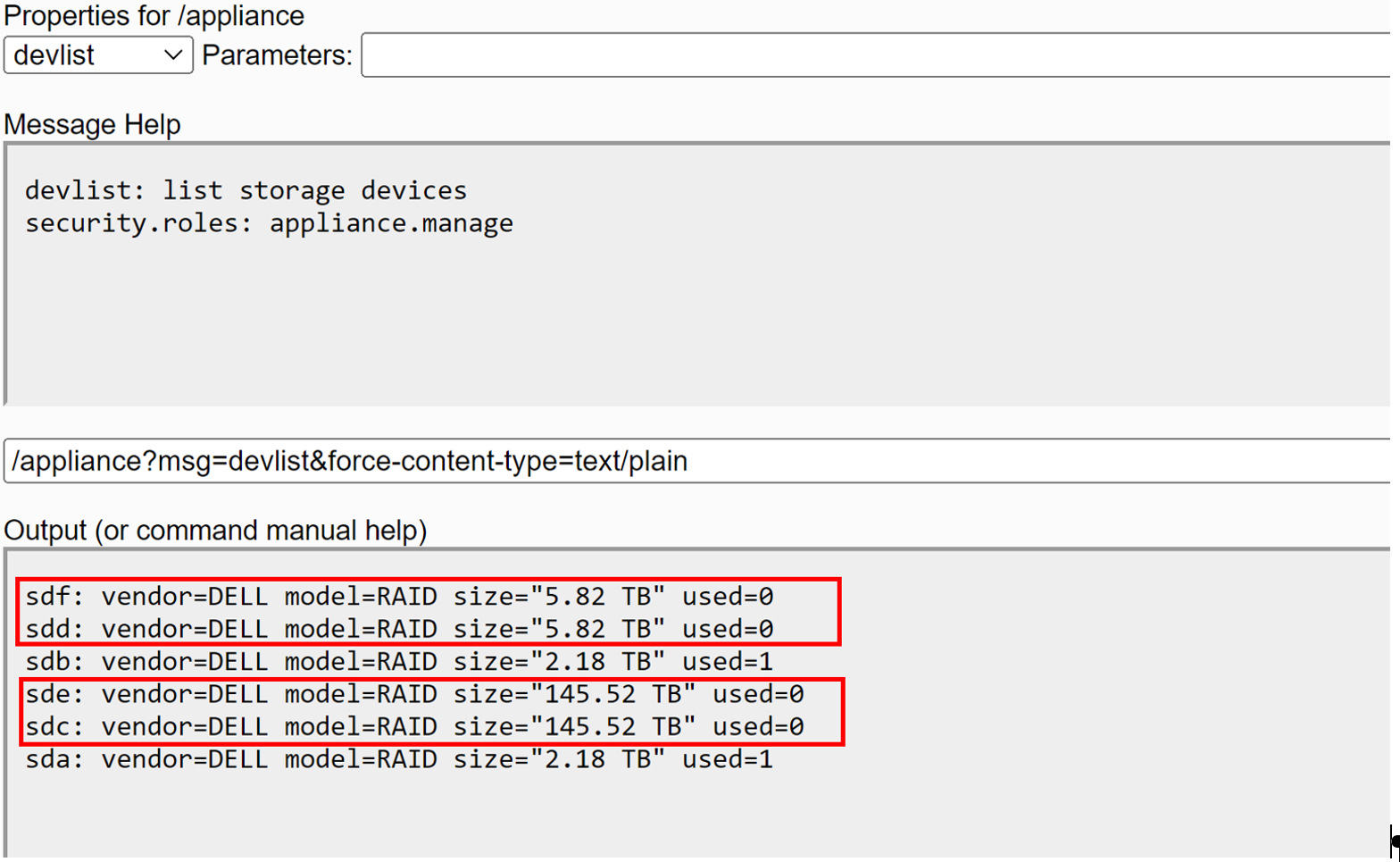Focus the Parameters input field
The image size is (1400, 862).
(x=875, y=55)
